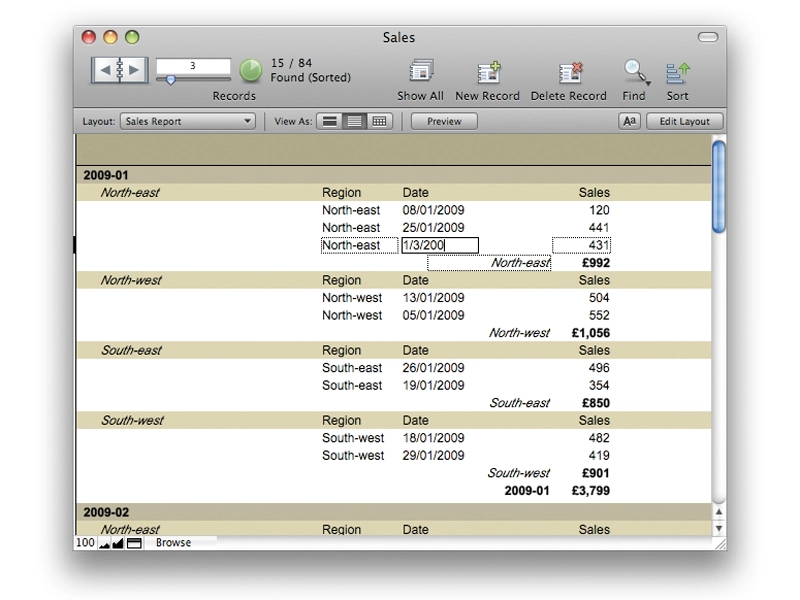Viewport: 800px width, 600px height.
Task: Switch to Form view mode
Action: pyautogui.click(x=330, y=121)
